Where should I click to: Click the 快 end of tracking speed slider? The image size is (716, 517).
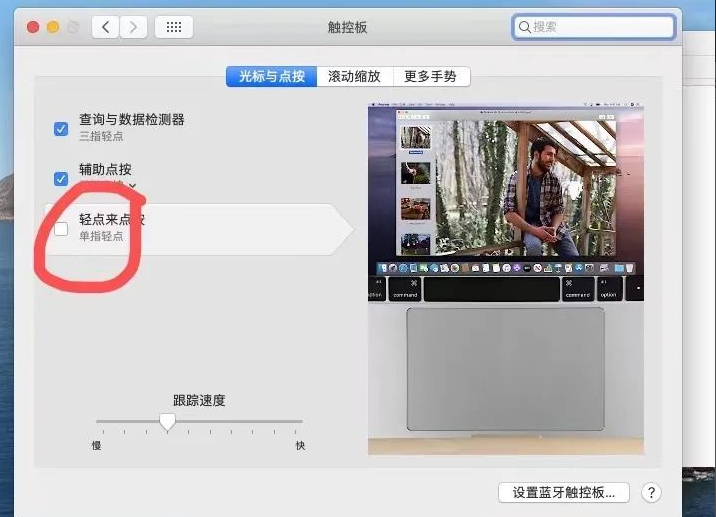click(300, 445)
